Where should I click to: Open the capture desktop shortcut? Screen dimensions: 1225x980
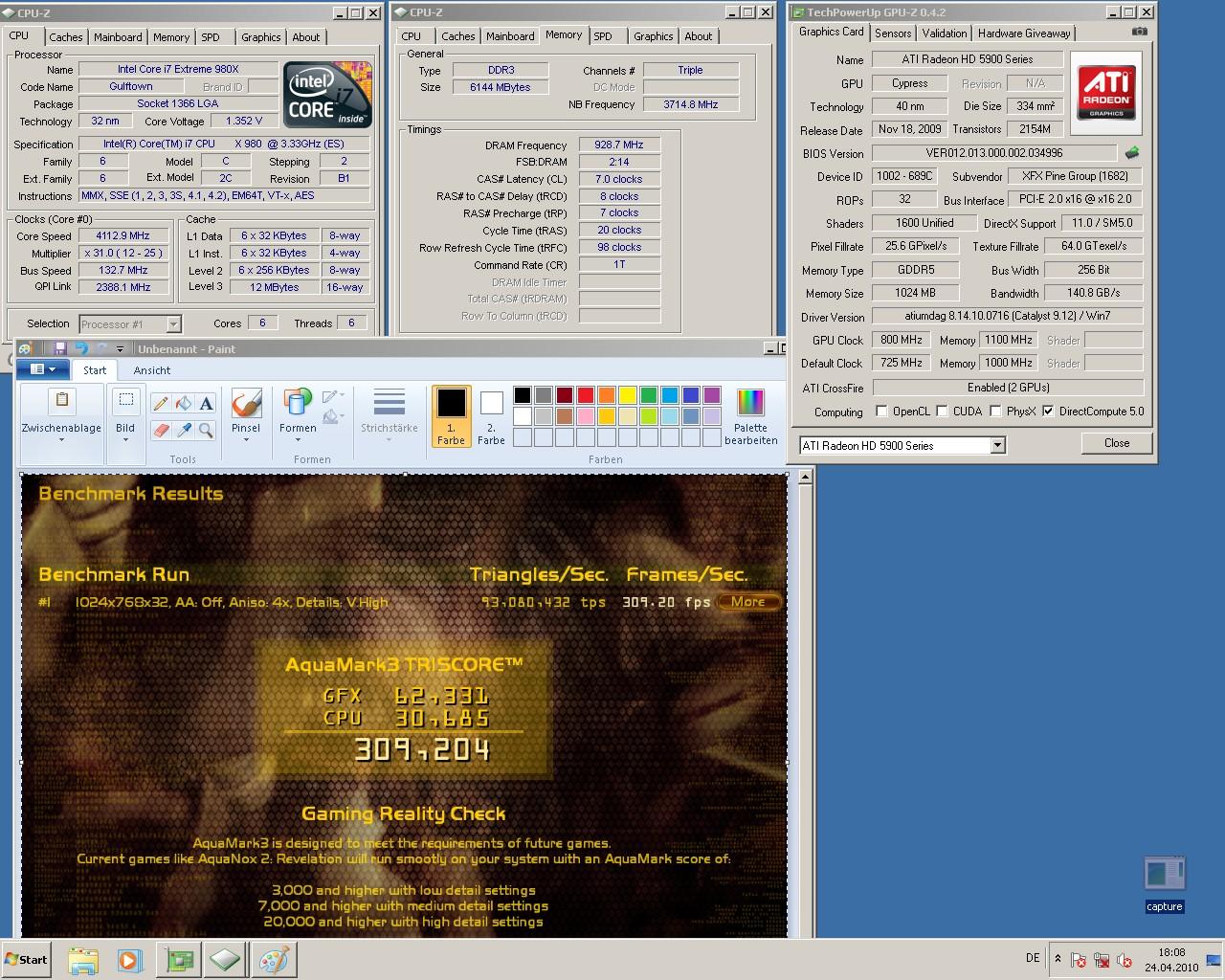(1165, 884)
